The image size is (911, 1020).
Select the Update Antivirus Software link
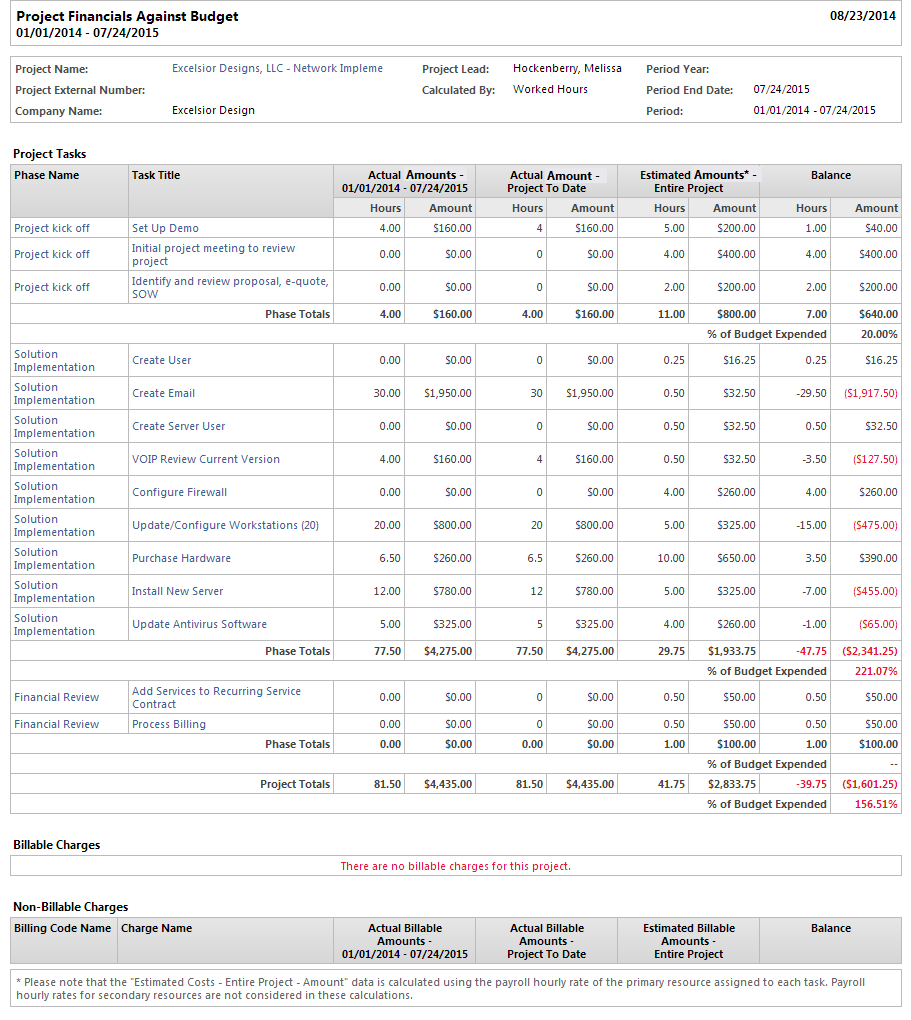point(199,624)
